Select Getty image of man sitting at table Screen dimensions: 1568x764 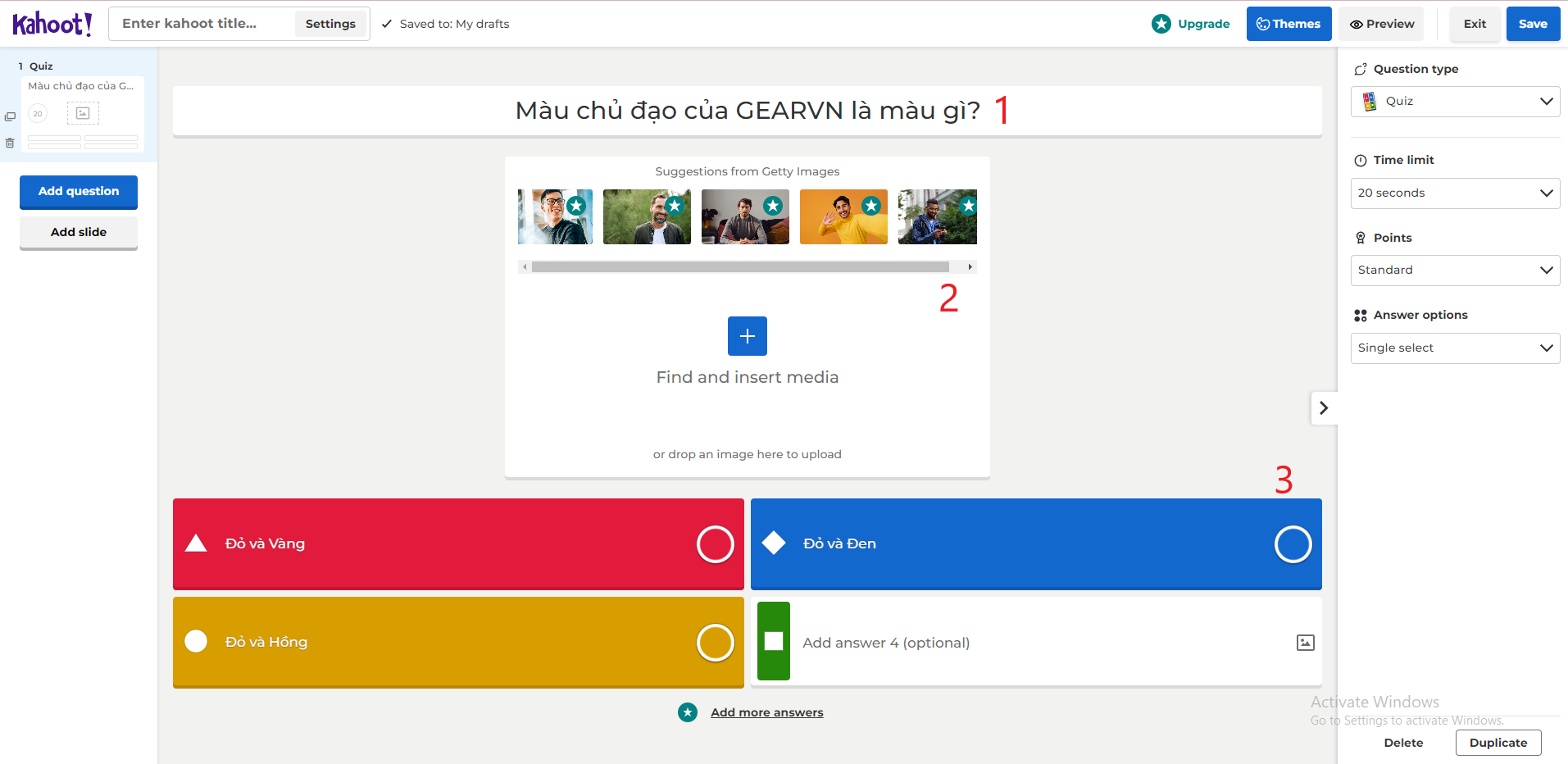[745, 217]
